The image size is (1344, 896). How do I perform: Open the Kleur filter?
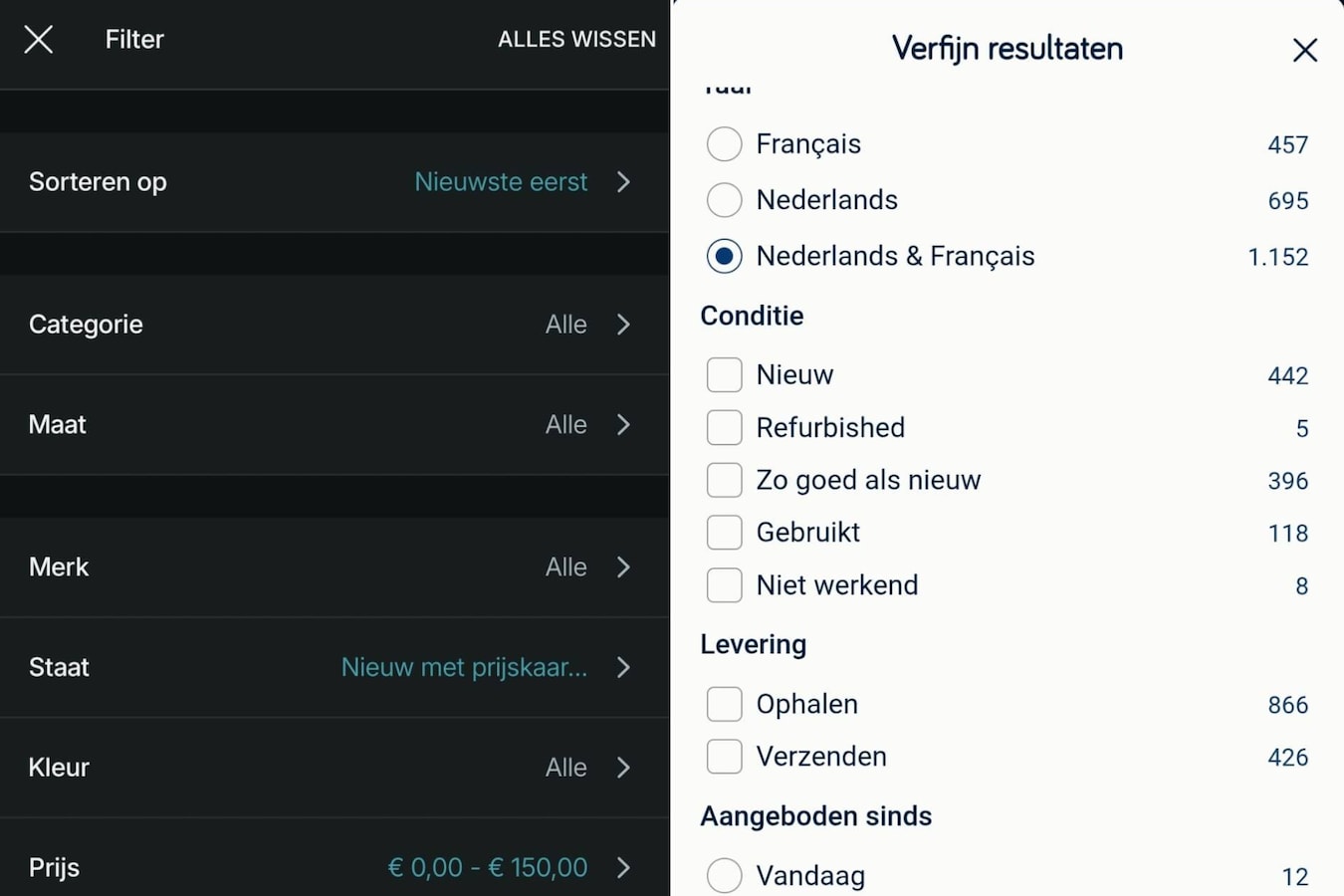click(335, 767)
